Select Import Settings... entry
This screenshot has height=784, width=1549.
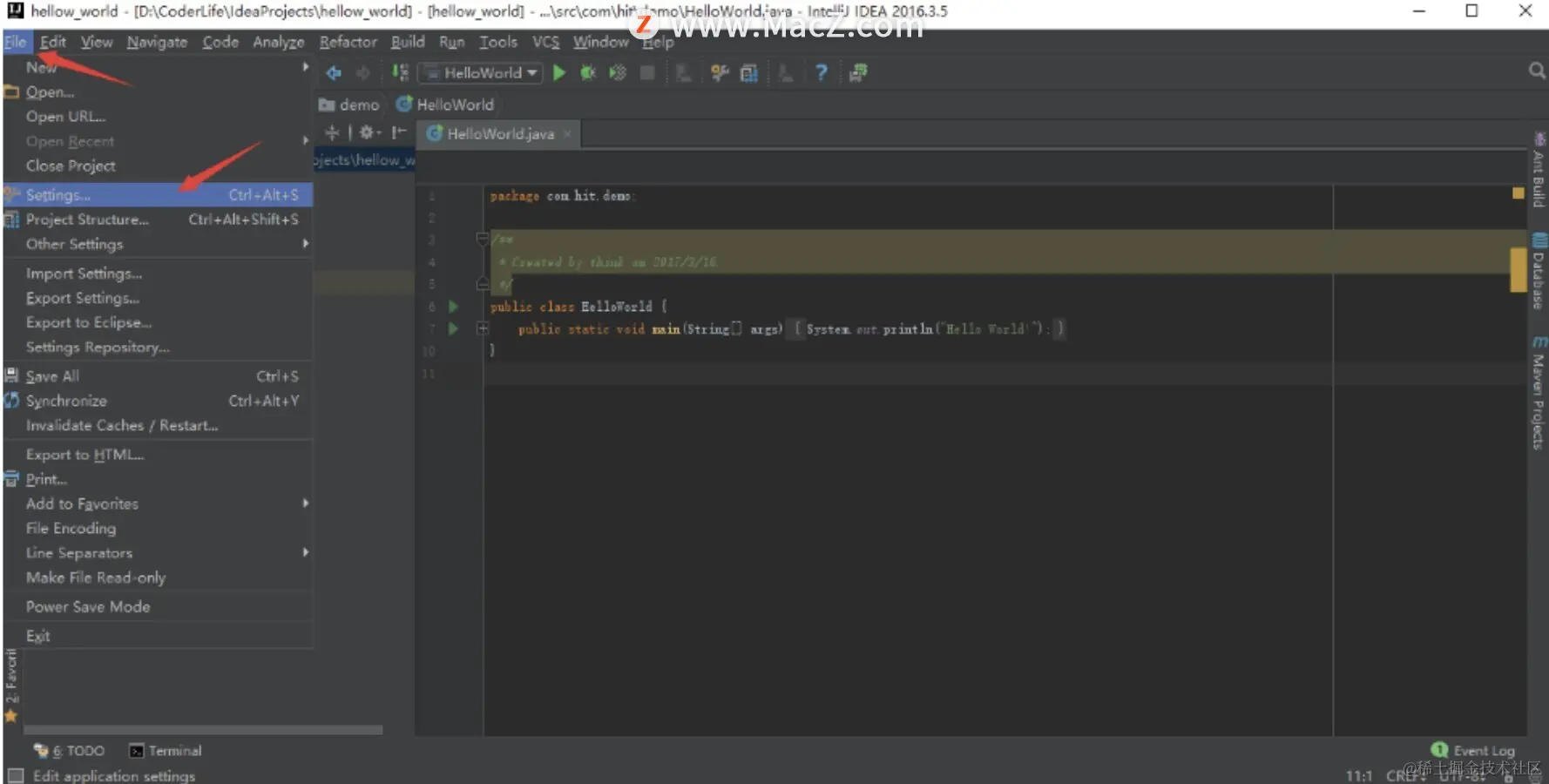coord(157,274)
